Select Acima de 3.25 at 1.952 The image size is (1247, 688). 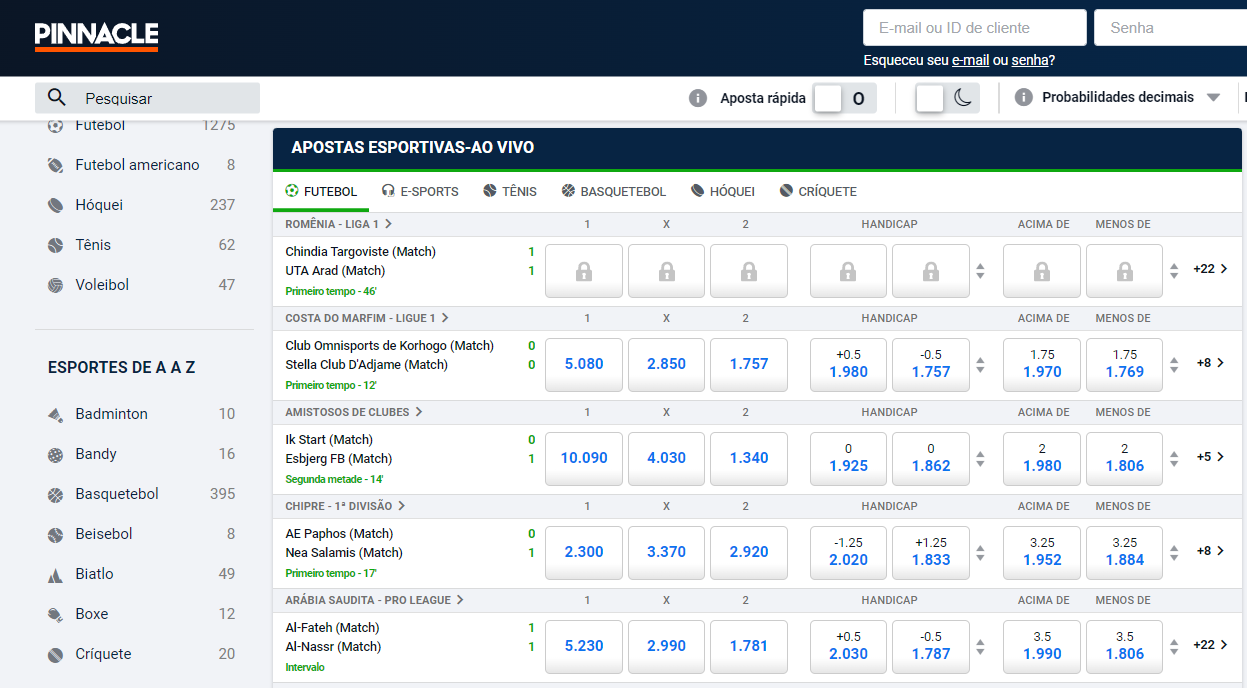point(1042,553)
